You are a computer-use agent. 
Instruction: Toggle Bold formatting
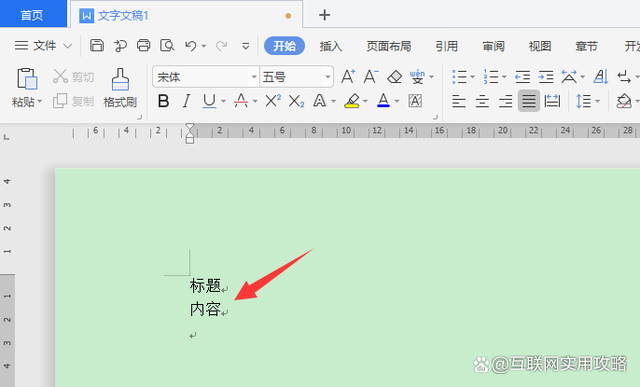(x=163, y=100)
